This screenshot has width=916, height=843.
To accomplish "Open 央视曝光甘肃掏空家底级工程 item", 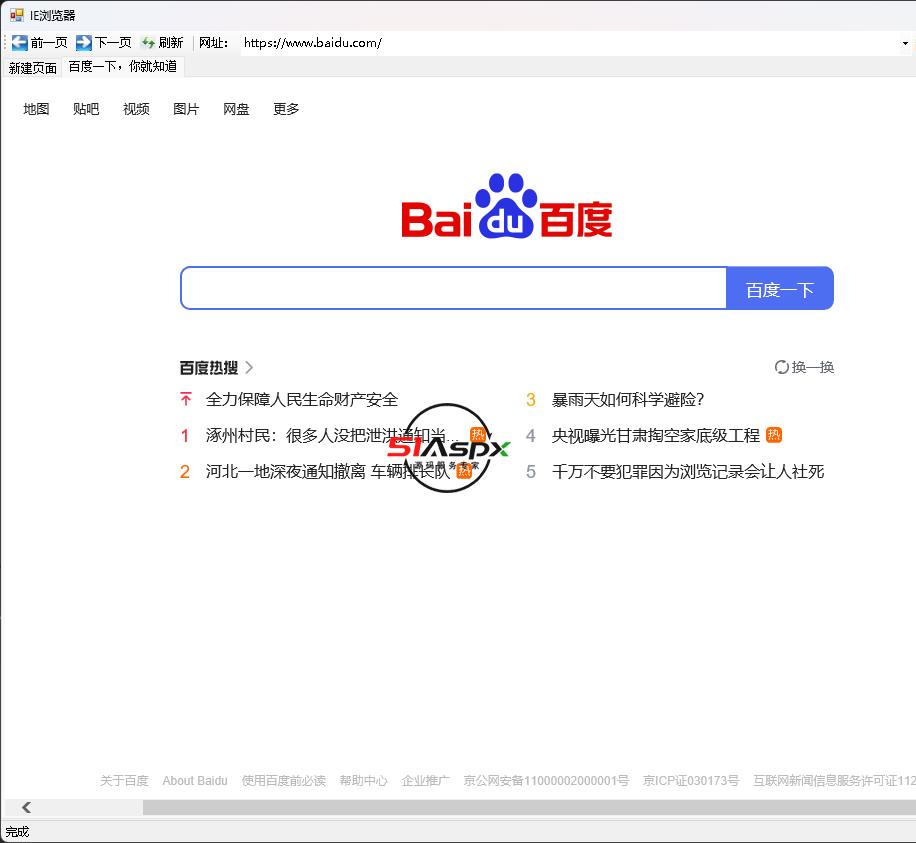I will point(655,435).
